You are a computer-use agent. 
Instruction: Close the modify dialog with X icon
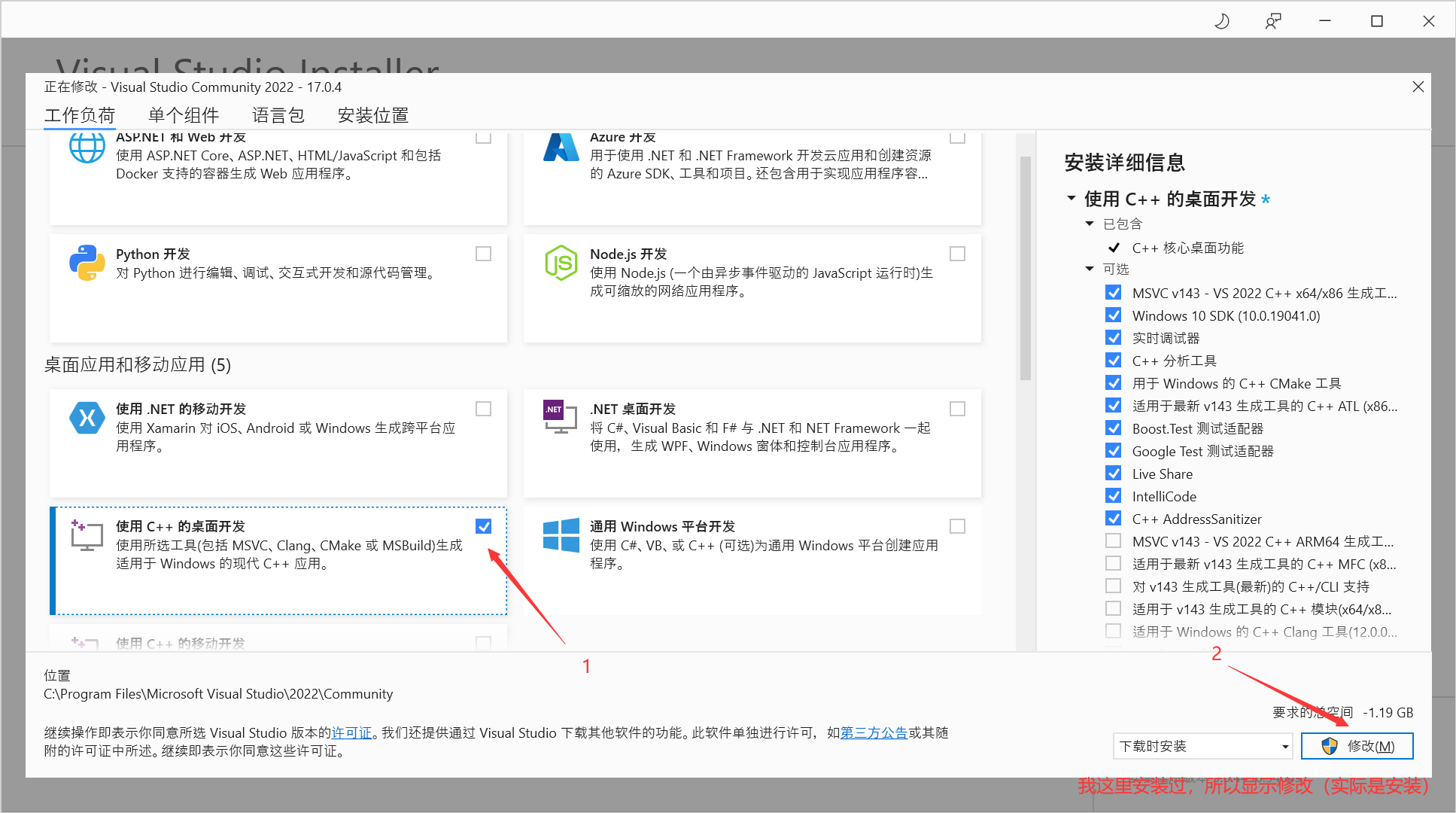pos(1418,87)
